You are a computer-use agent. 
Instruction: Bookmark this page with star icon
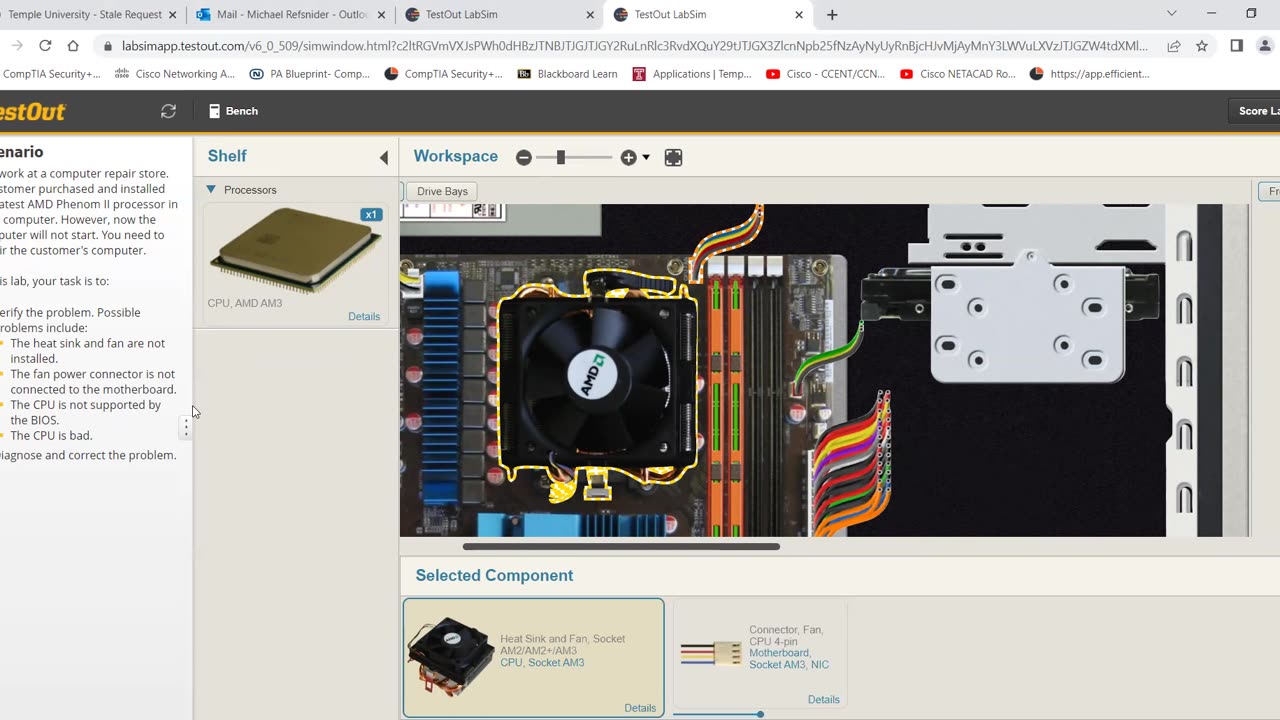[1202, 46]
